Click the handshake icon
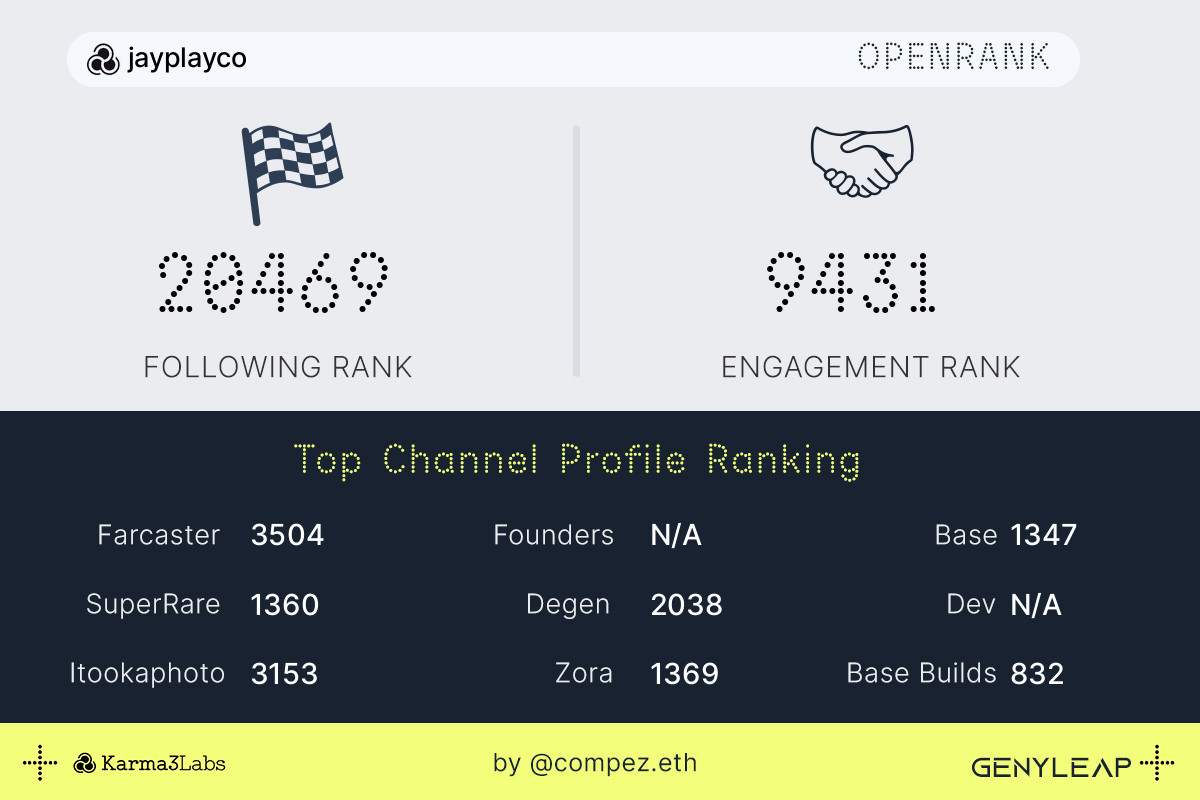This screenshot has height=800, width=1200. (862, 159)
